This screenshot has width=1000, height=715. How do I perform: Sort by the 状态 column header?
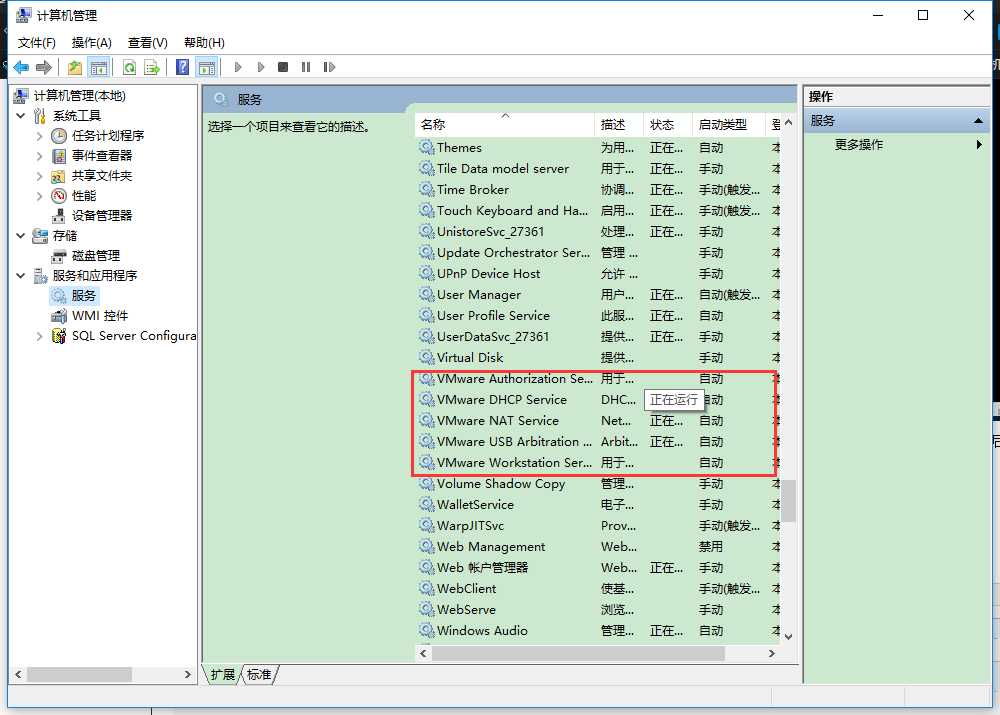coord(667,124)
